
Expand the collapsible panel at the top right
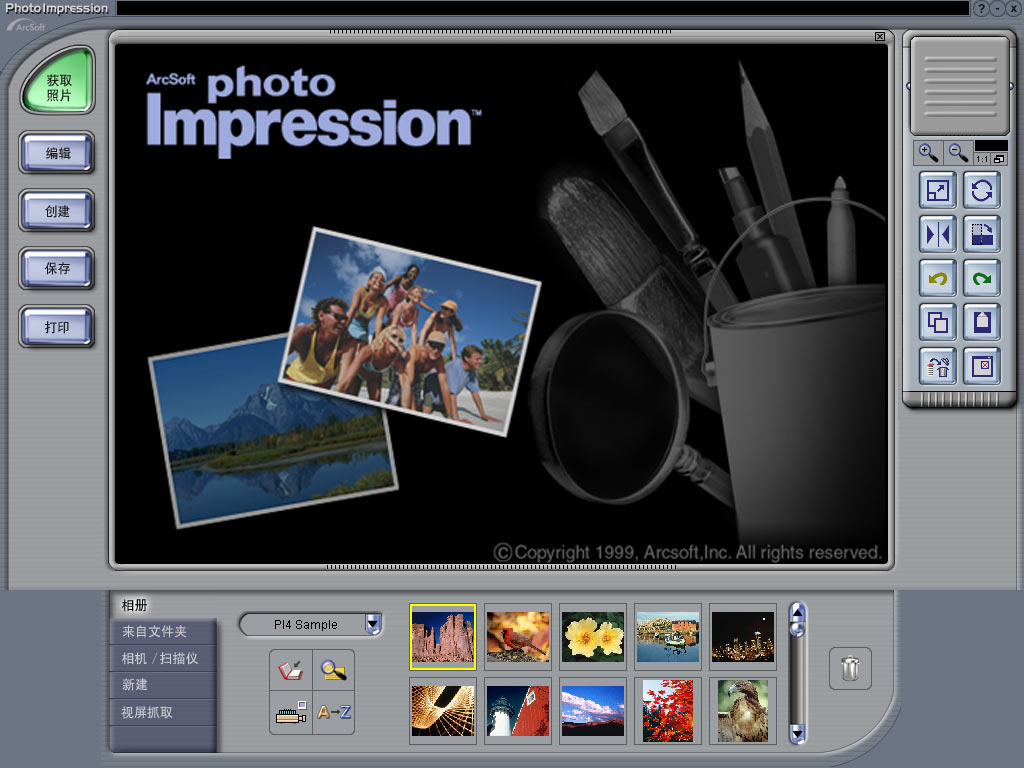[x=959, y=86]
